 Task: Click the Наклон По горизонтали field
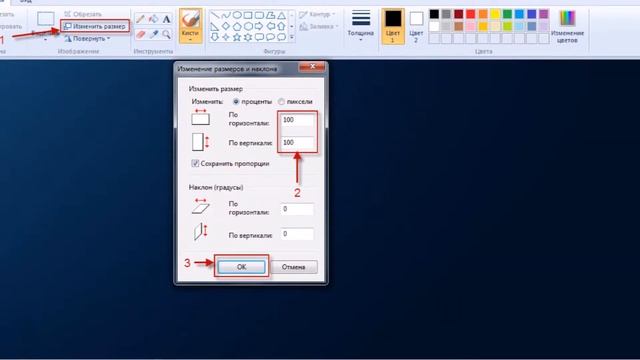click(297, 209)
